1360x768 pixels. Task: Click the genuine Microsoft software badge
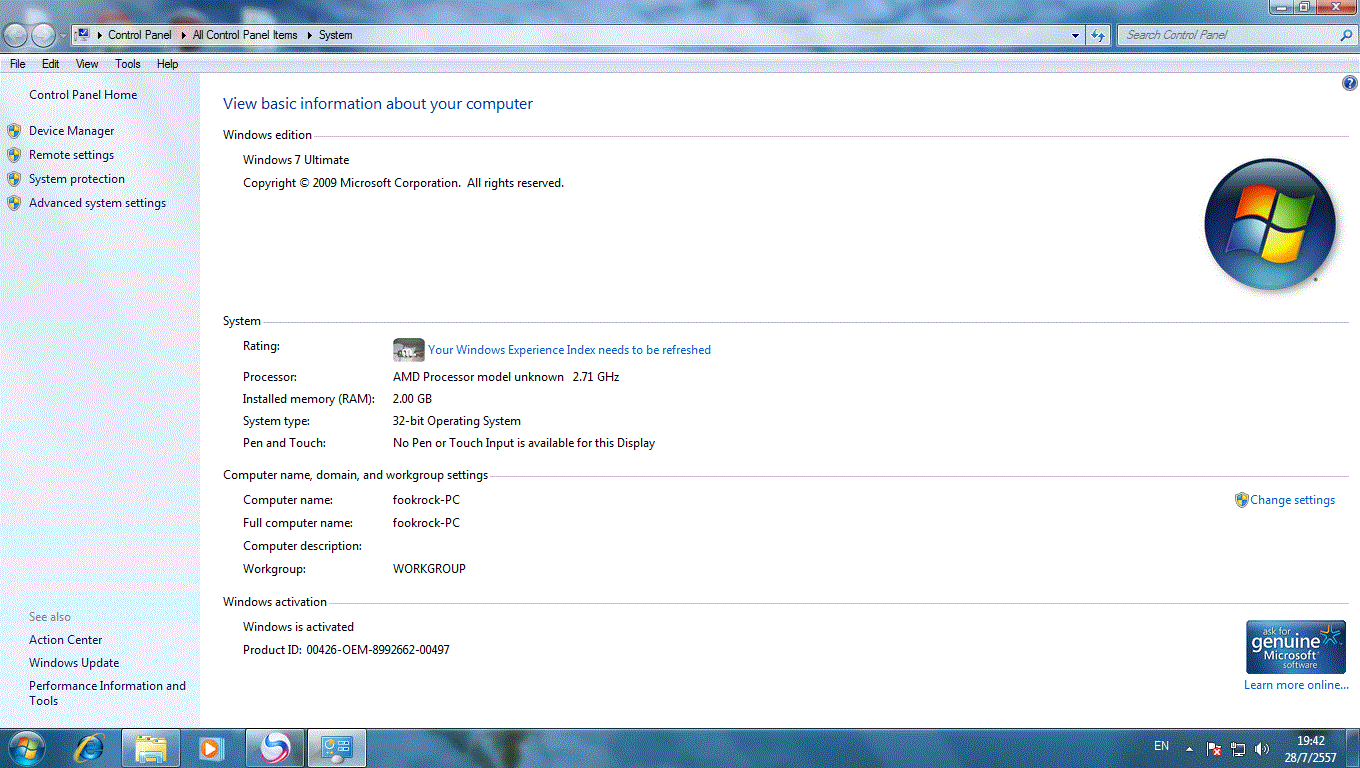coord(1295,647)
